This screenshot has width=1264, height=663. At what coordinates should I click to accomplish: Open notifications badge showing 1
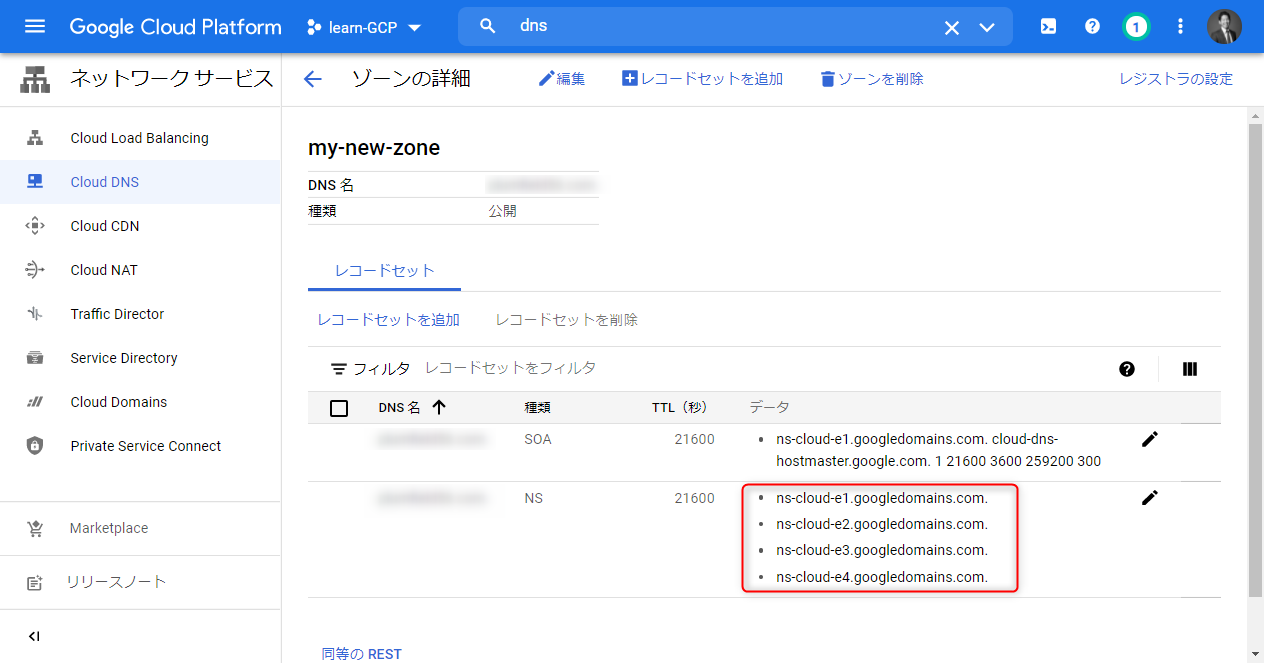coord(1136,27)
